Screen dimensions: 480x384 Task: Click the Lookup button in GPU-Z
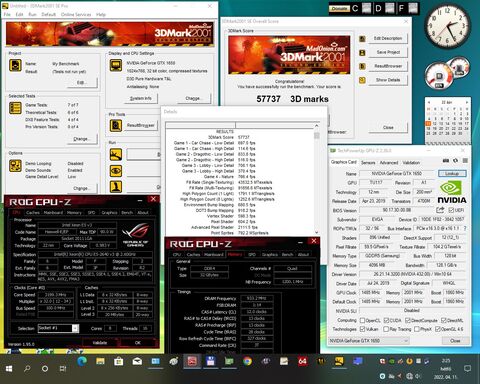click(x=452, y=173)
